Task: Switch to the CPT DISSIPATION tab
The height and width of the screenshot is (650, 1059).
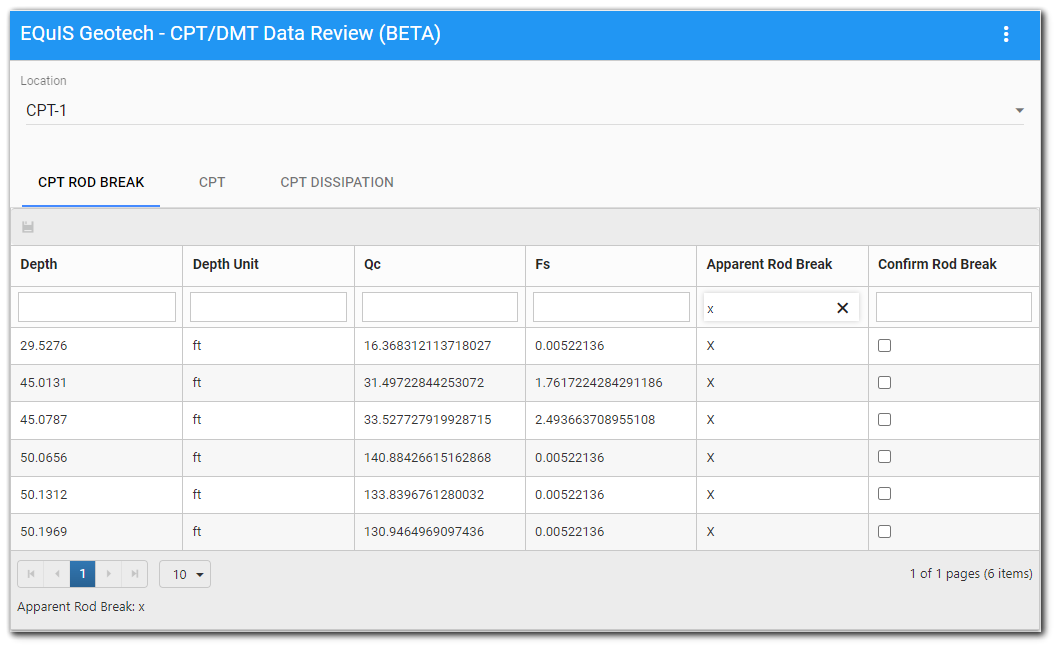Action: (x=337, y=182)
